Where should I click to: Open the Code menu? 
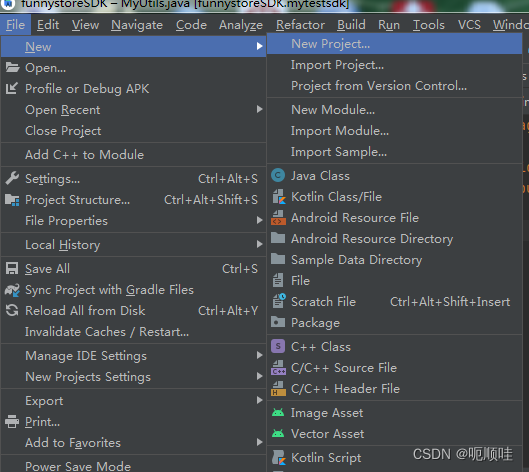tap(191, 25)
